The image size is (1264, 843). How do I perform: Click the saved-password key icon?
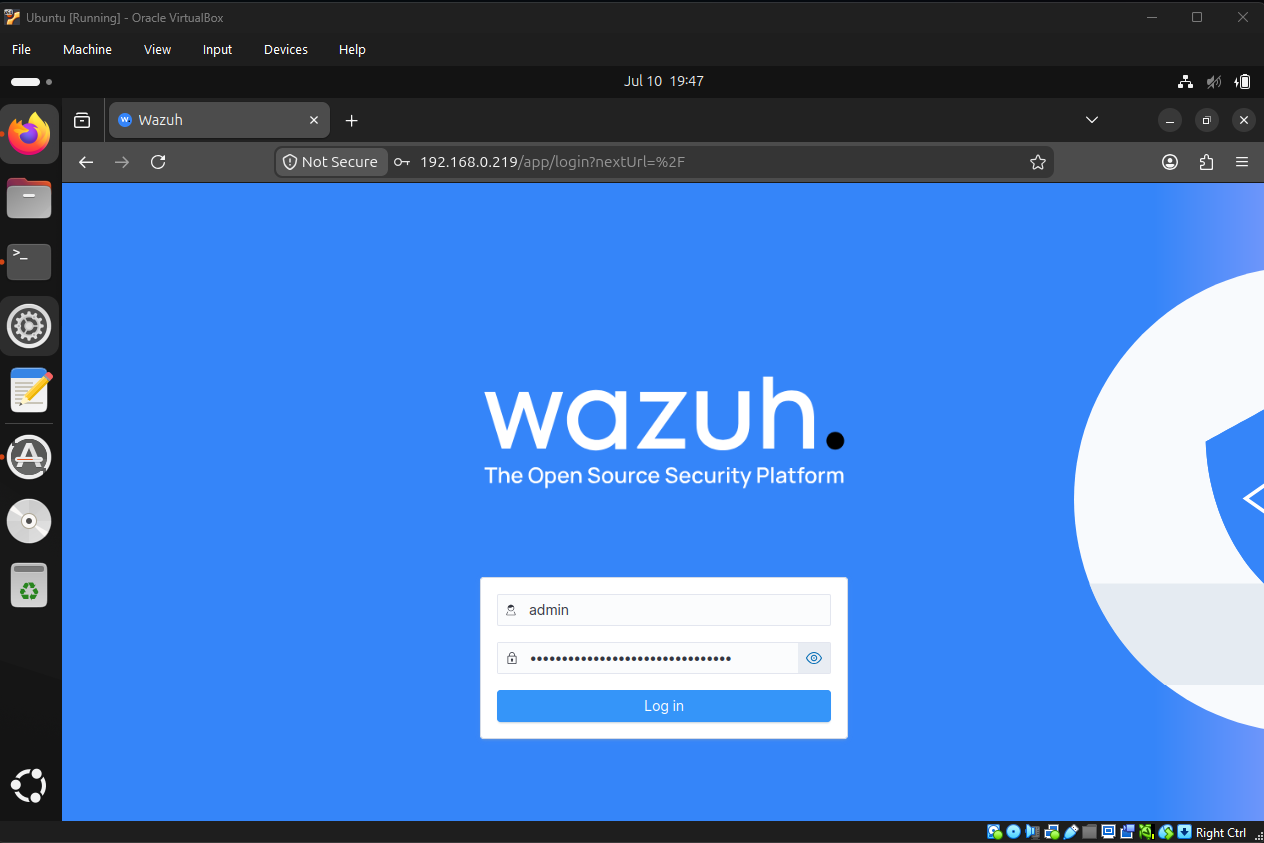coord(401,162)
